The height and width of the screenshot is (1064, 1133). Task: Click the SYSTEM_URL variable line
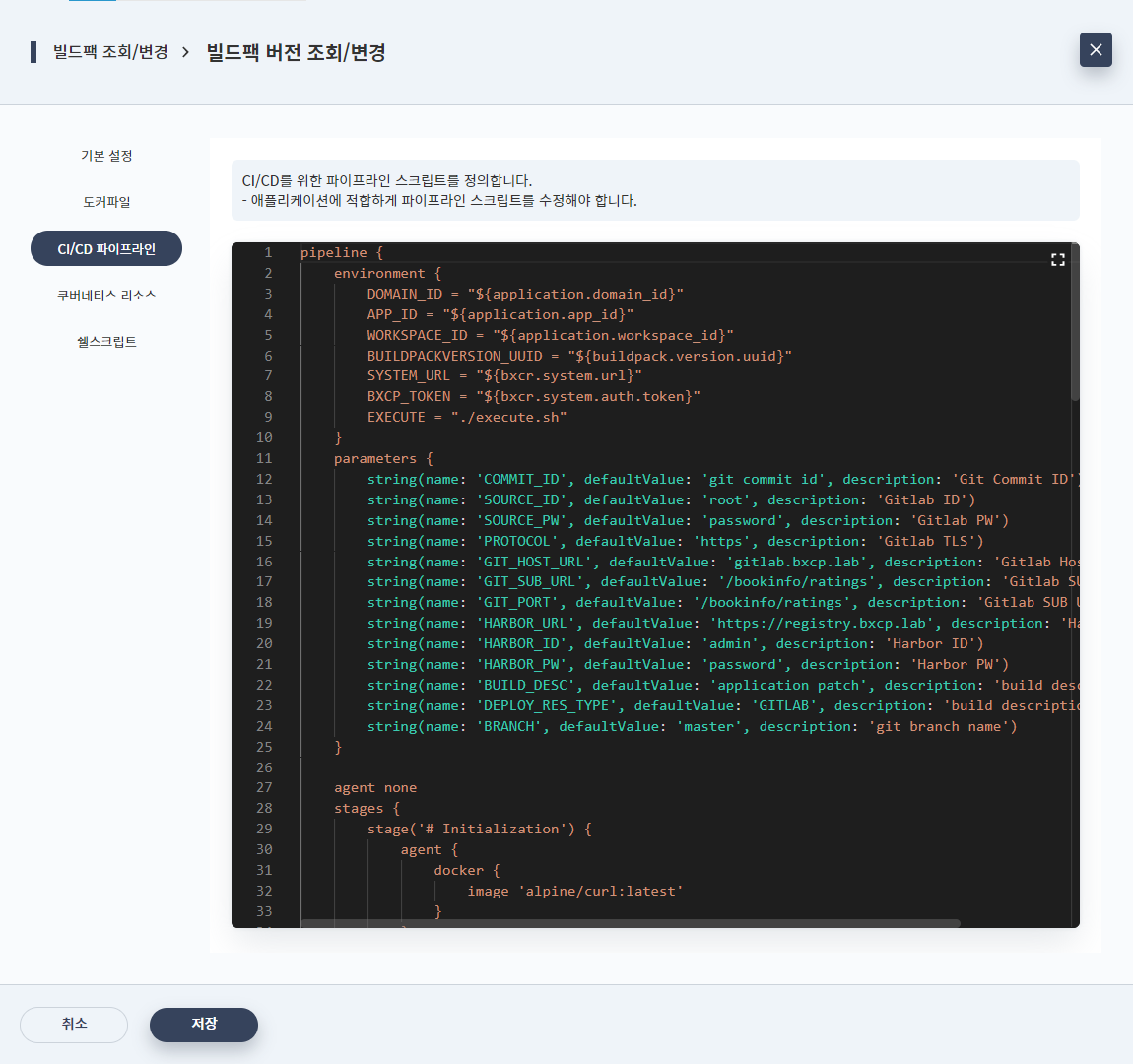click(504, 376)
